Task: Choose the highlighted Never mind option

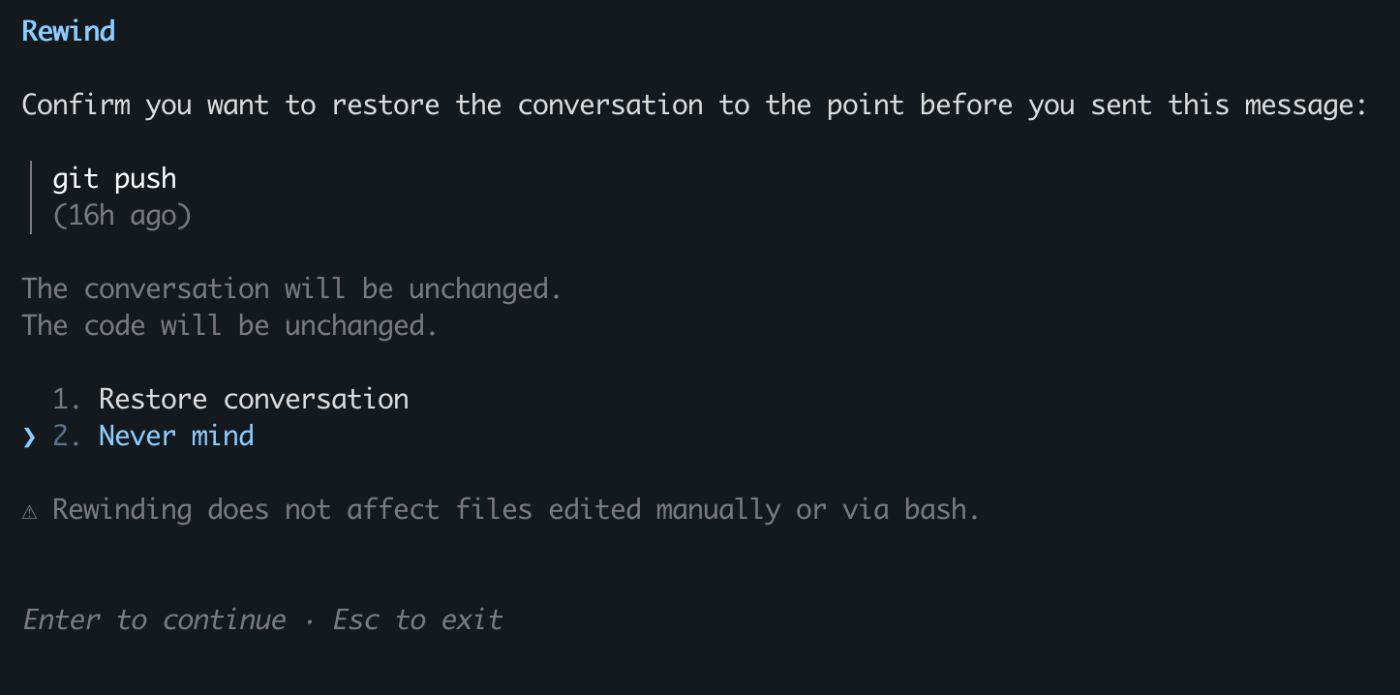Action: click(x=176, y=436)
